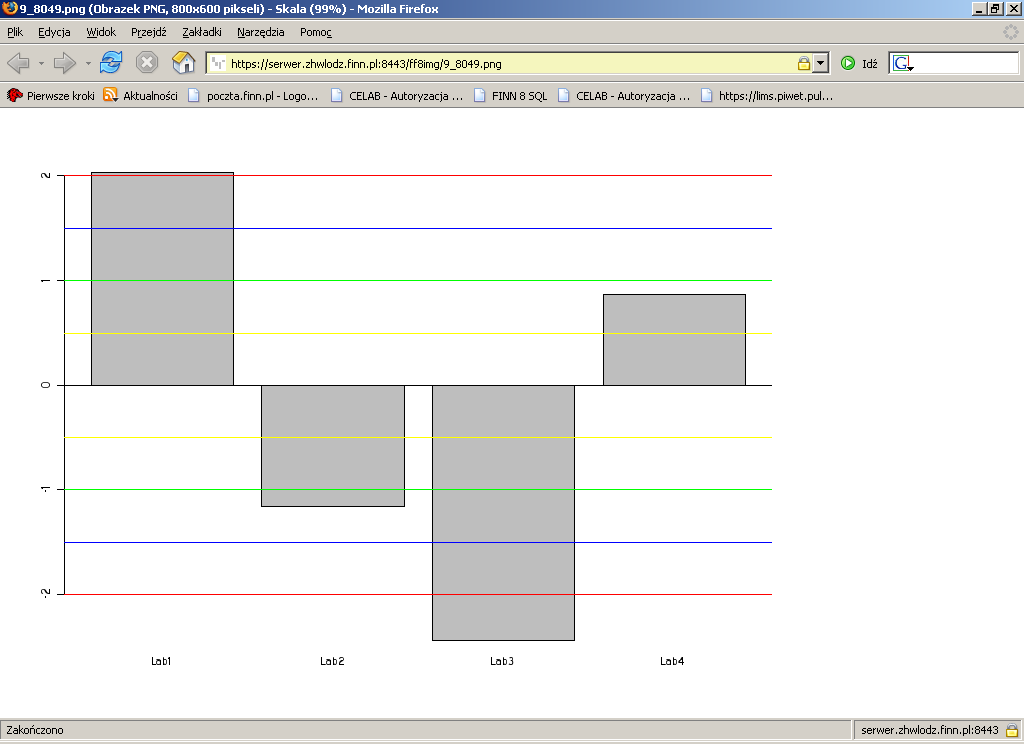Click the Firefox icon in the title bar
Viewport: 1024px width, 744px height.
[9, 8]
